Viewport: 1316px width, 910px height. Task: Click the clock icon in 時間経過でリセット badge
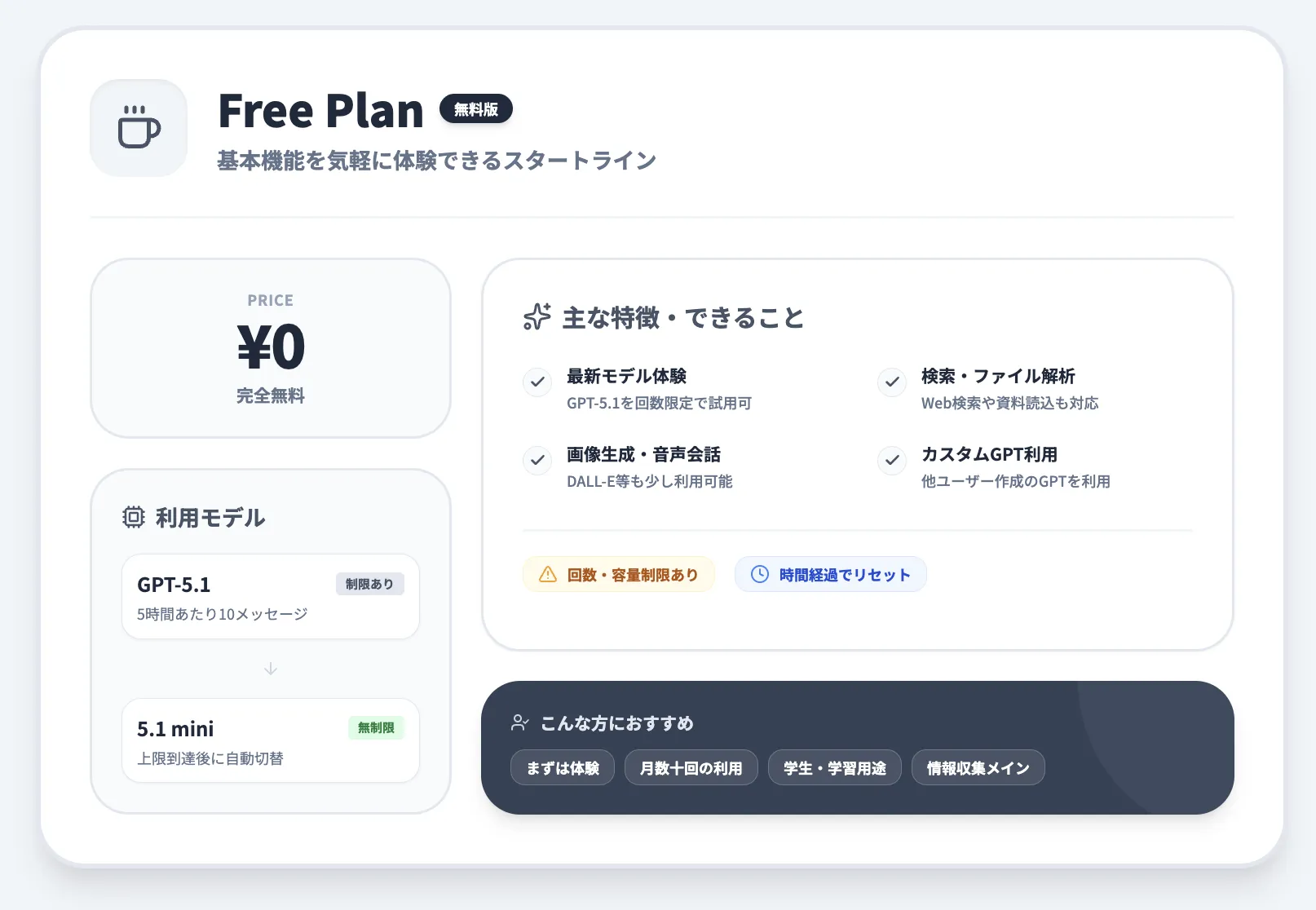[x=759, y=573]
